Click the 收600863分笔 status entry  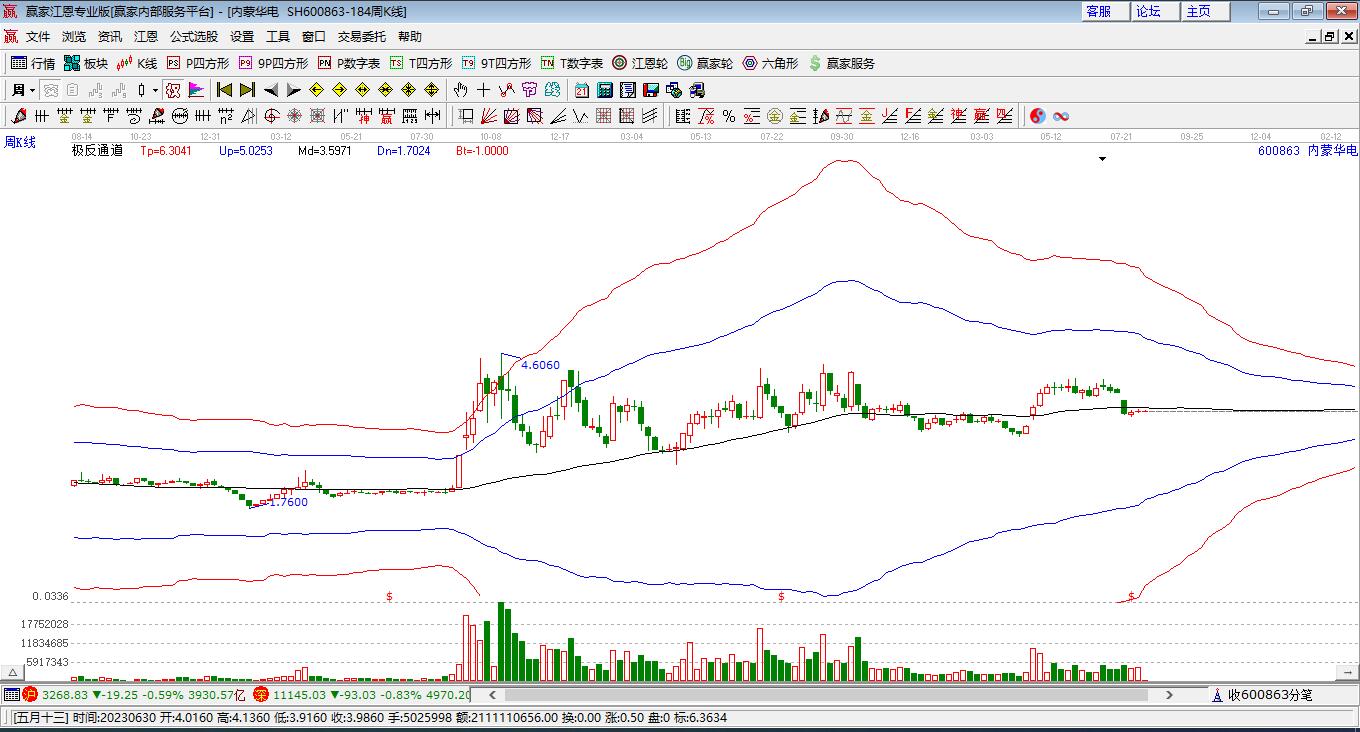click(x=1262, y=695)
